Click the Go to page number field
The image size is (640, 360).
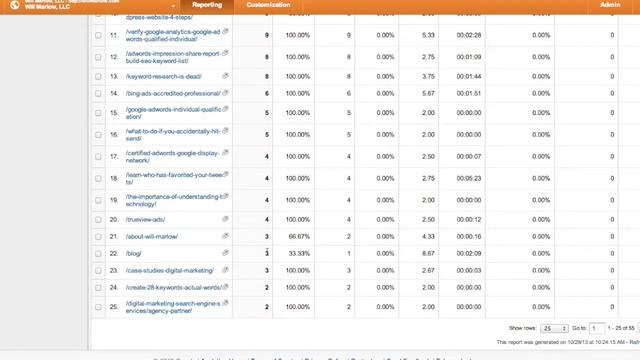coord(597,328)
